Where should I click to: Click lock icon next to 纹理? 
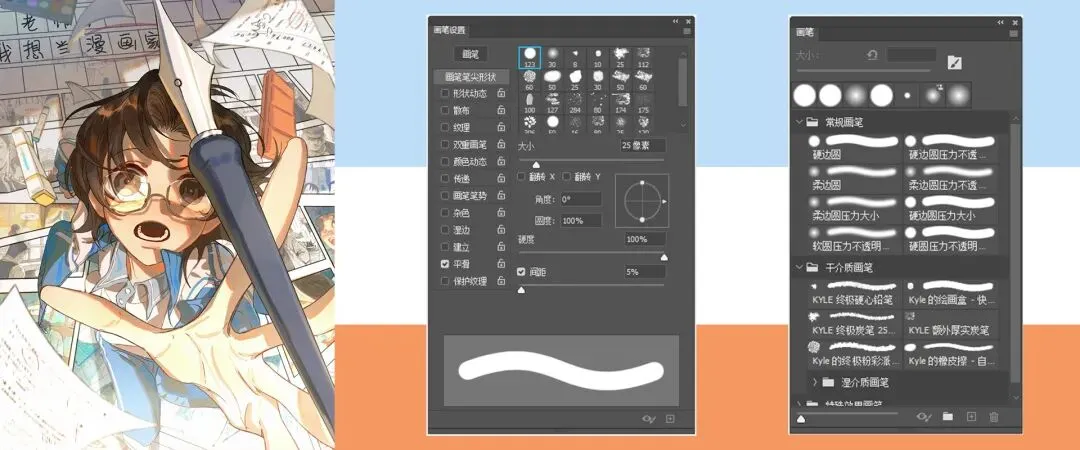point(501,127)
